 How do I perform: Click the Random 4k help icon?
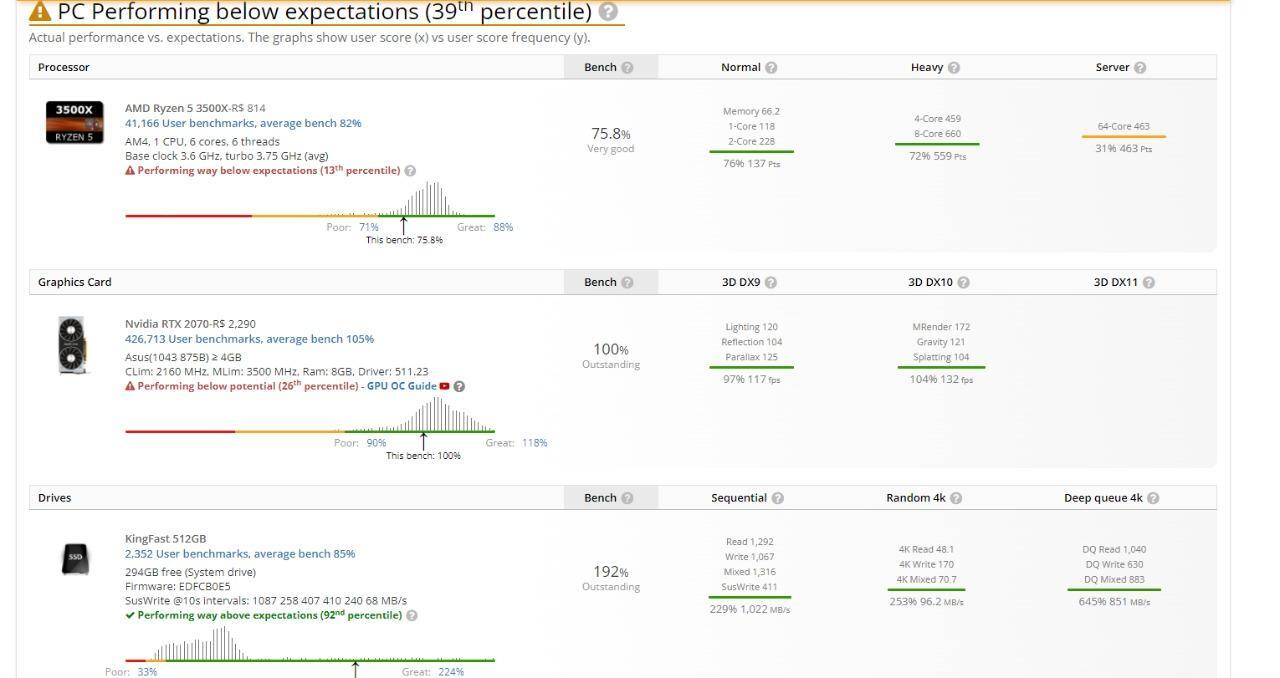pos(956,498)
